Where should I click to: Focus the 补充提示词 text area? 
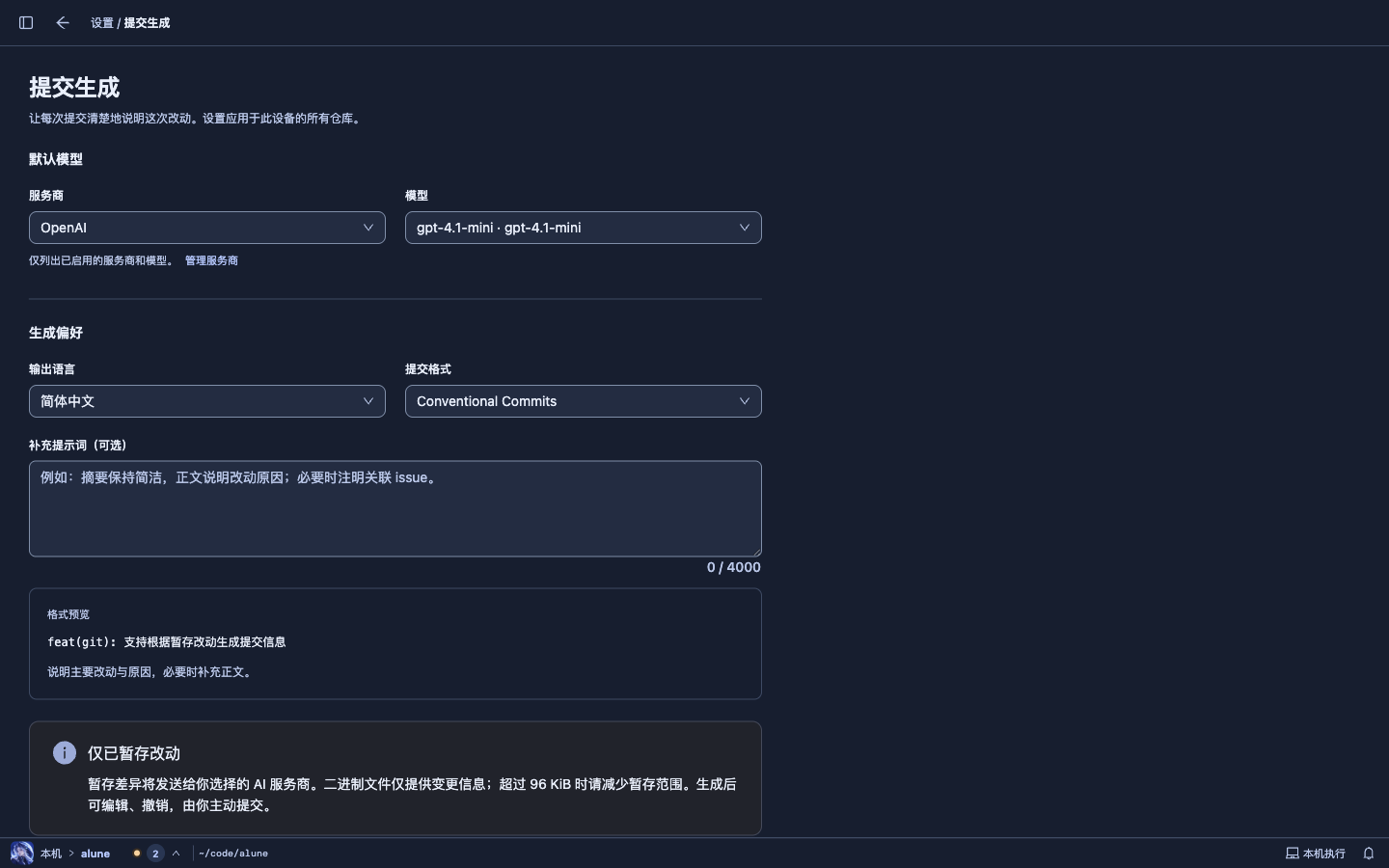[395, 508]
